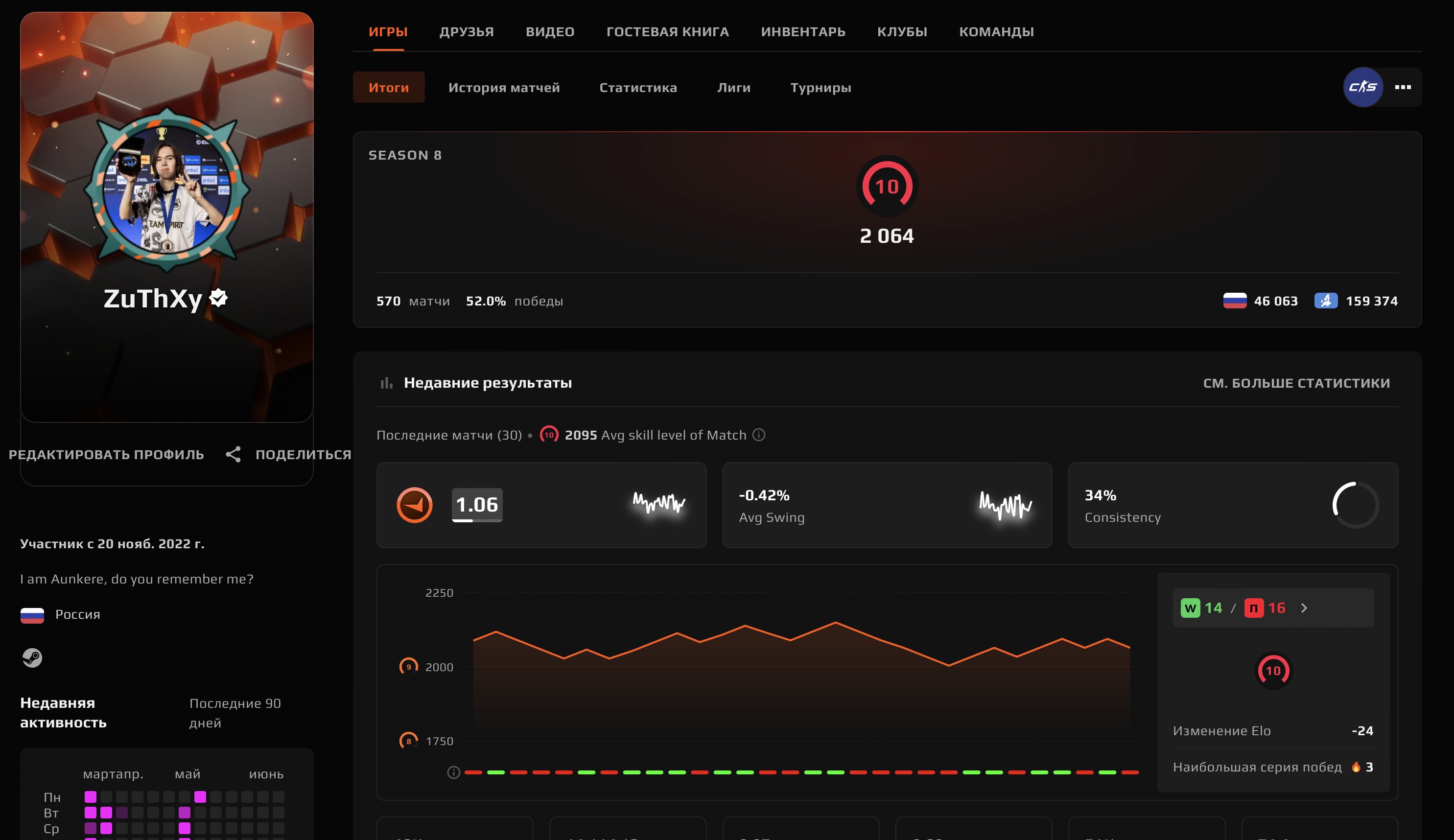Open the Consistency 34% card

[x=1232, y=505]
